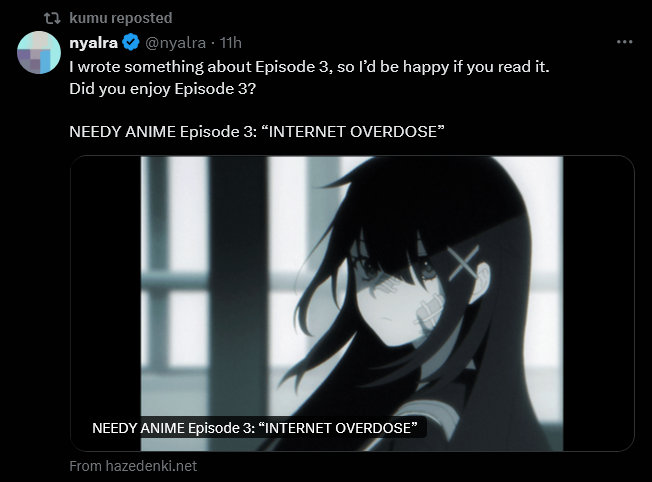This screenshot has height=482, width=652.
Task: Open the NEEDY ANIME article preview image
Action: [x=352, y=303]
